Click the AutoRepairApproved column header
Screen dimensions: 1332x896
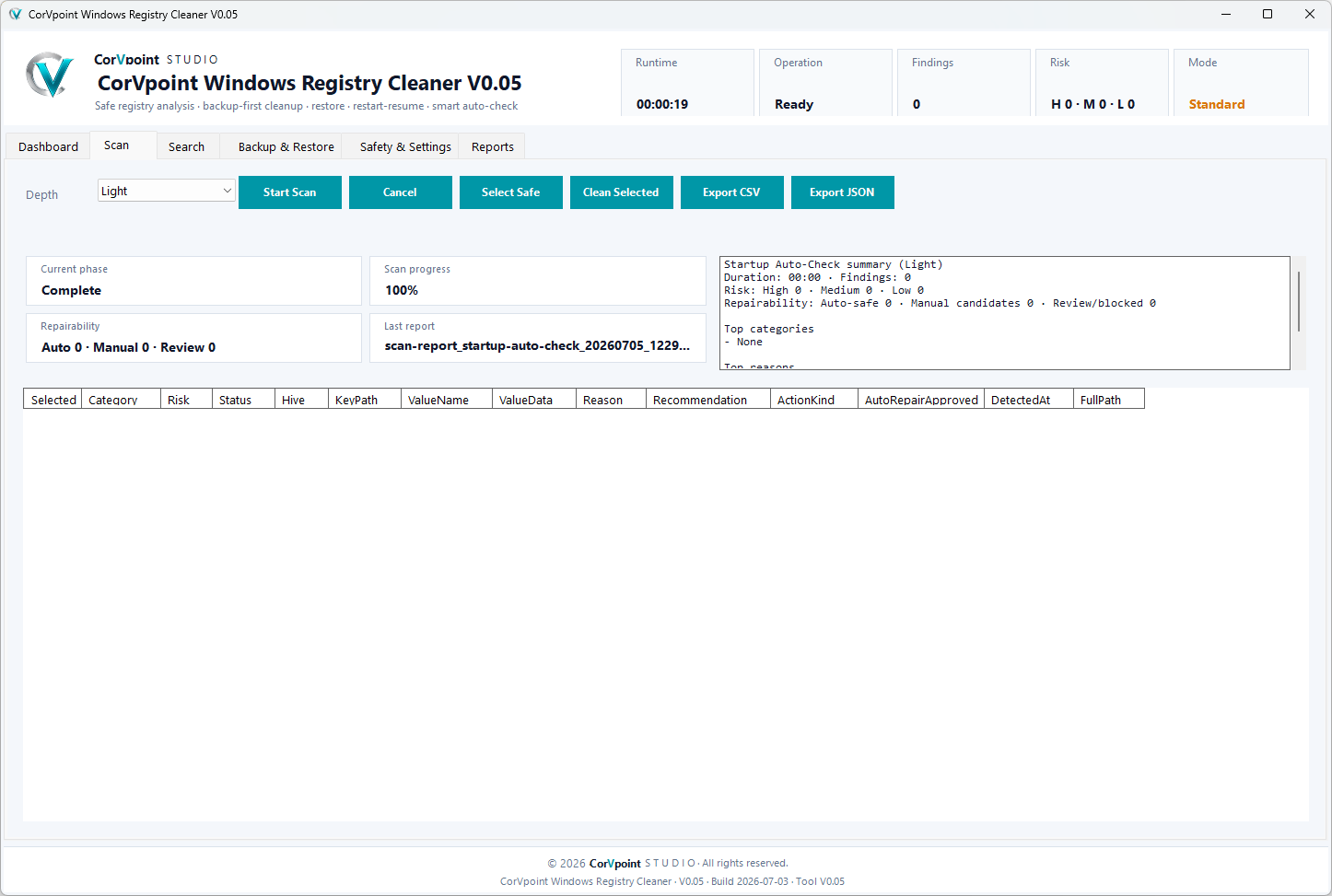coord(921,399)
